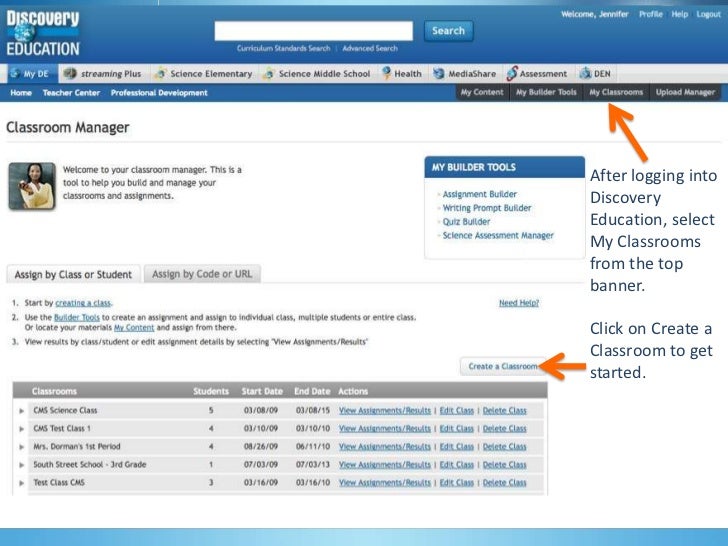This screenshot has height=546, width=728.
Task: Delete Class for CMS Test Class 1
Action: point(504,429)
